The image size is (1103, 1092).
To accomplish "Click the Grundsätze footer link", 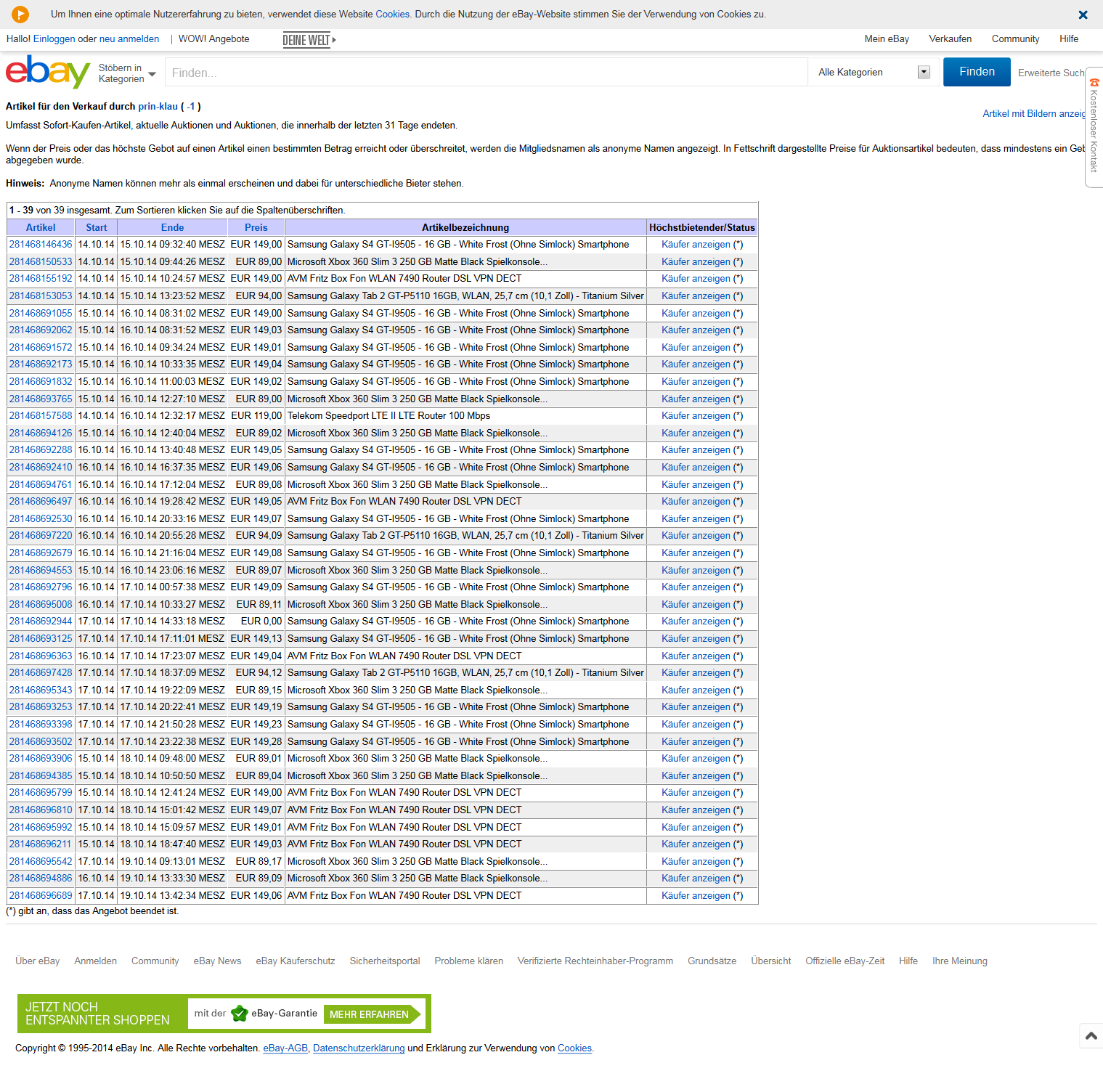I will [712, 961].
